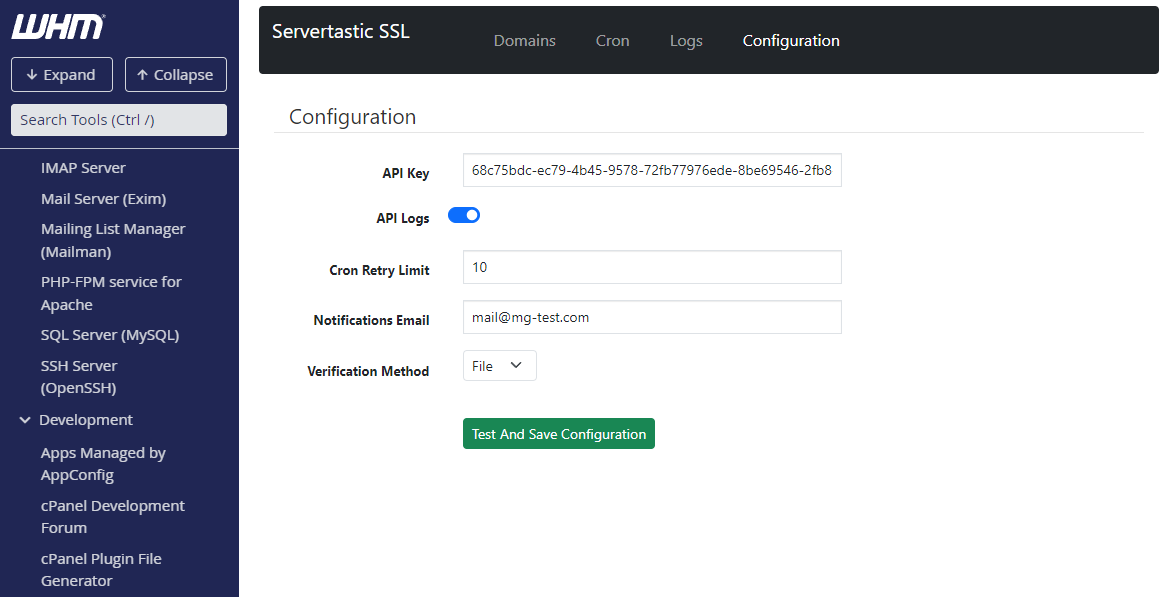The image size is (1162, 597).
Task: Click the Notifications Email label
Action: 371,320
